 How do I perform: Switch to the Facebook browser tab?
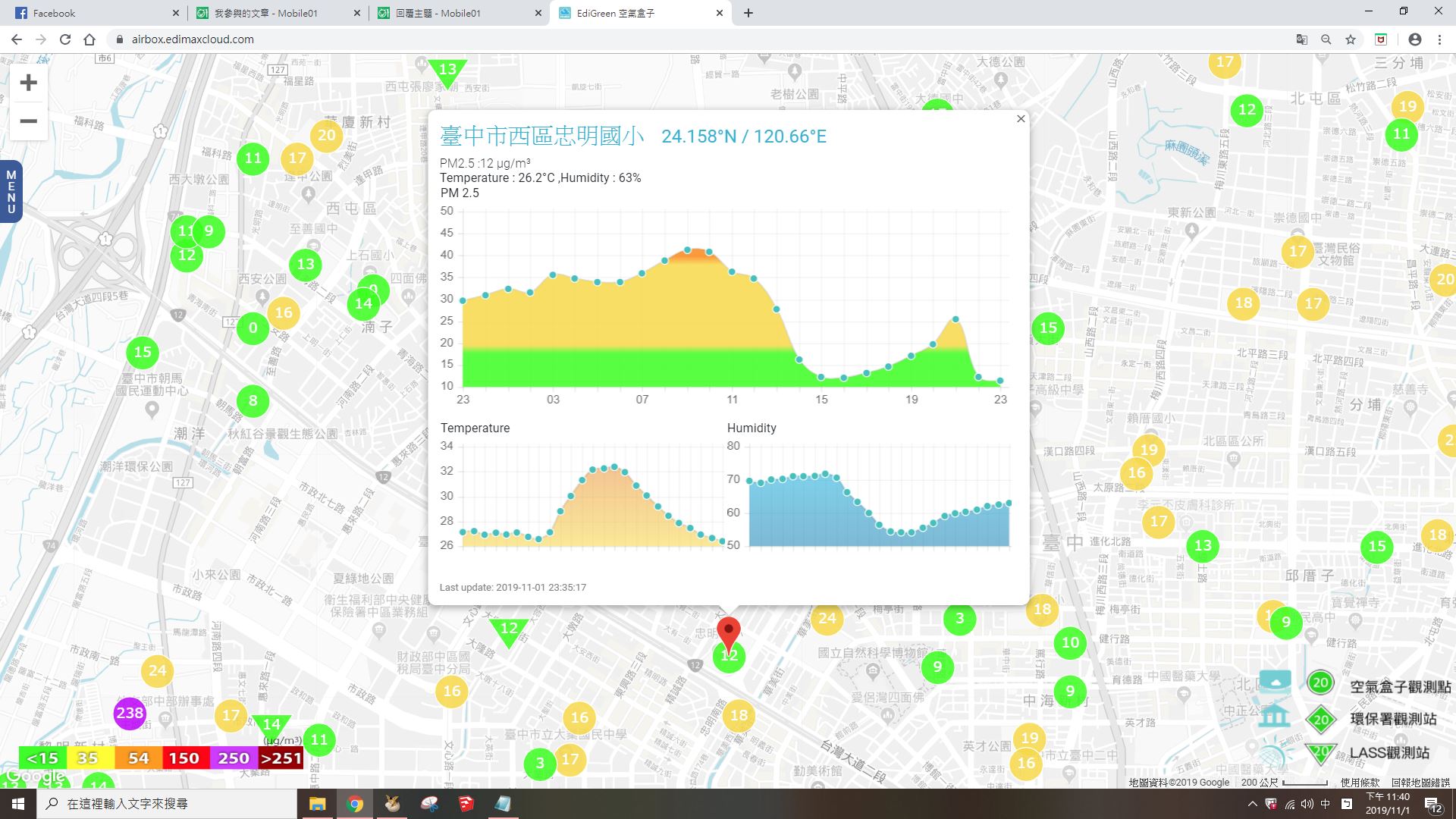tap(99, 13)
